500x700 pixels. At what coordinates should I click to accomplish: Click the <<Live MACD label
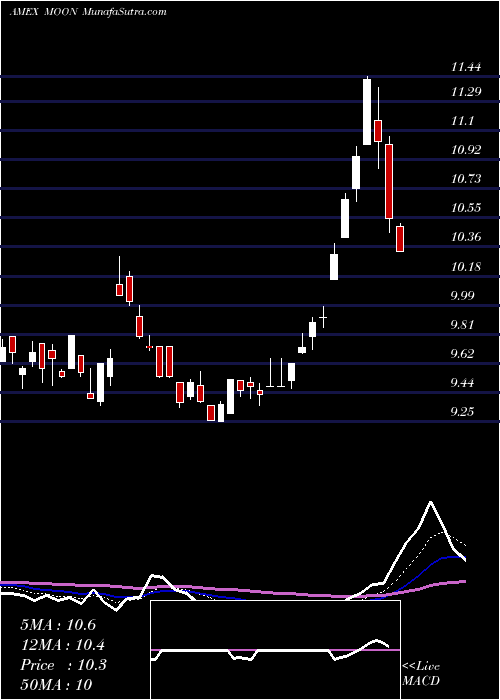tap(421, 674)
